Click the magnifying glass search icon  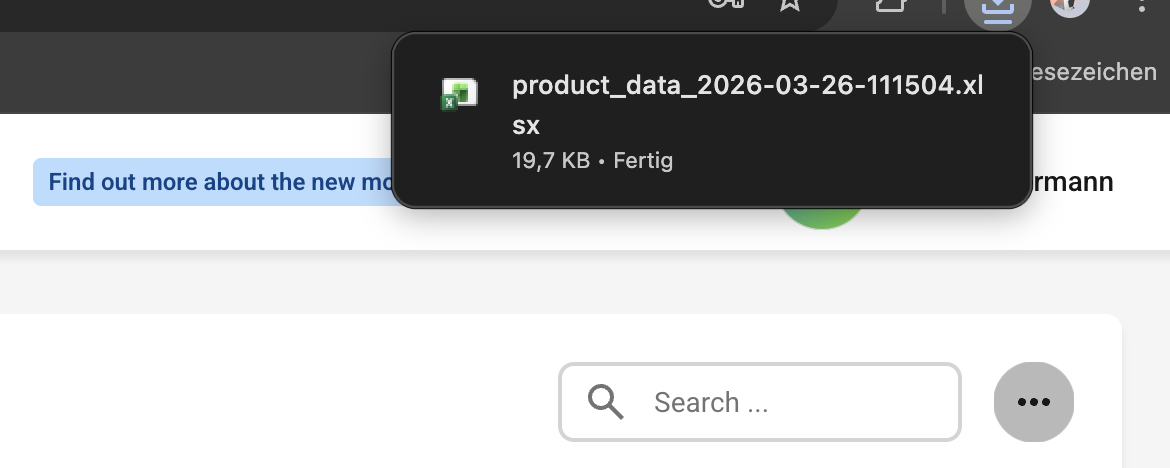pyautogui.click(x=605, y=402)
